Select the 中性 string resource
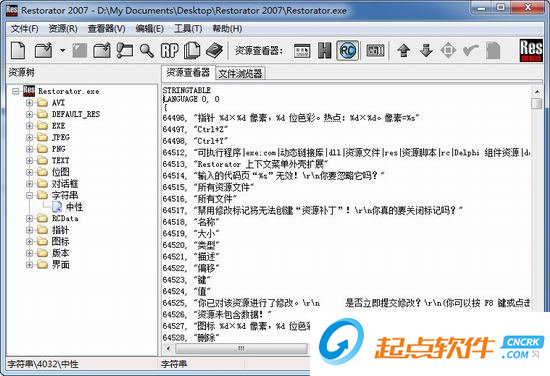The image size is (550, 376). coord(75,207)
